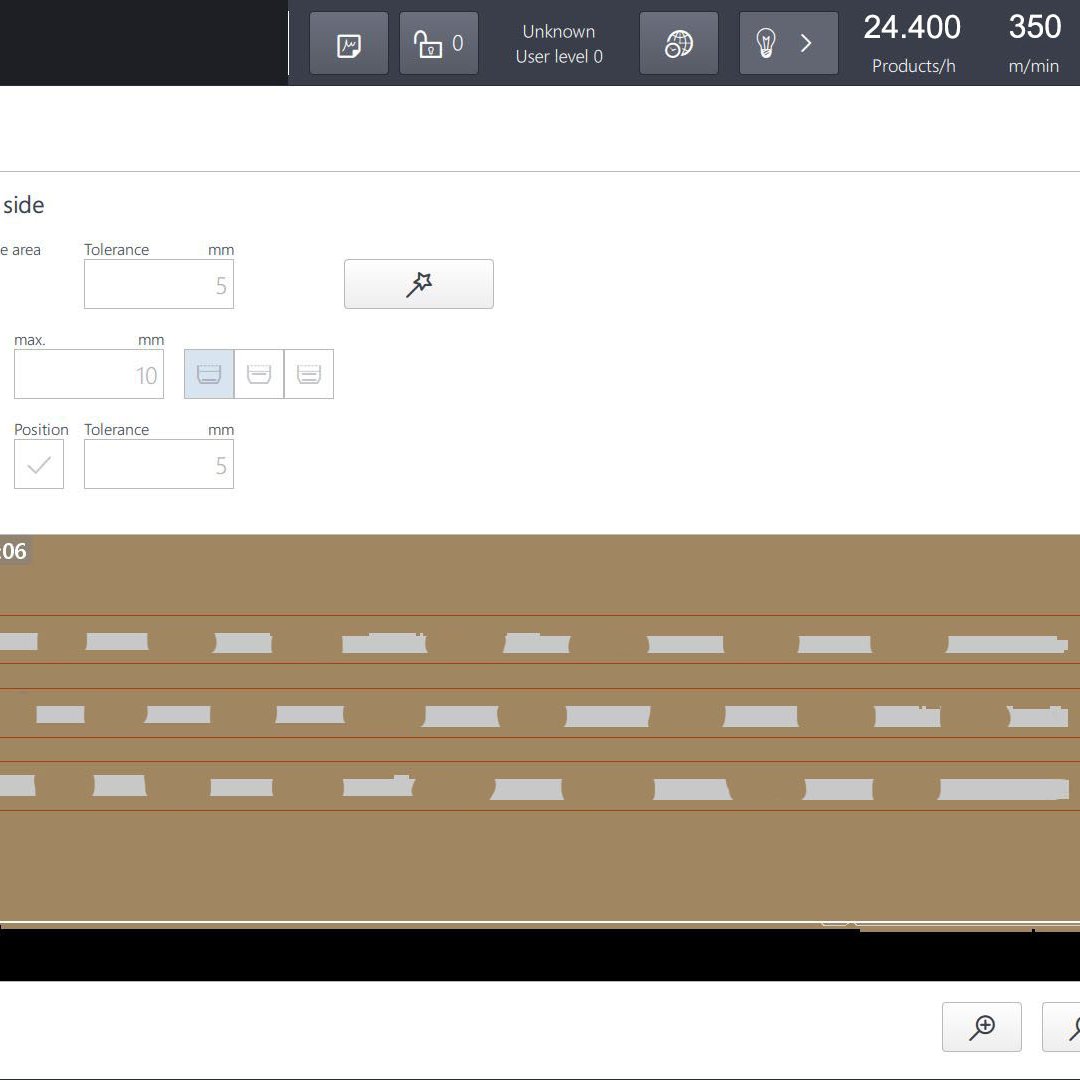
Task: Open the globe language and time button
Action: point(678,43)
